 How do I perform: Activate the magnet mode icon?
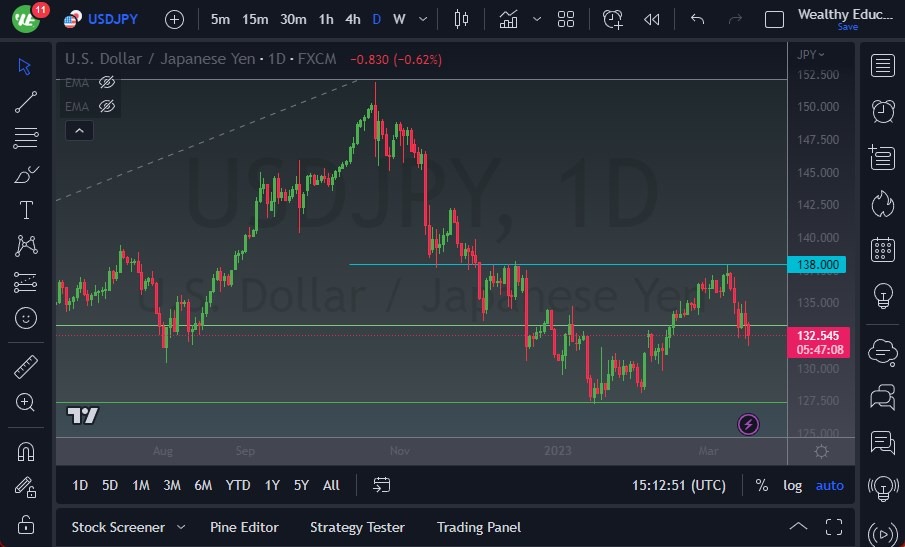pos(26,452)
